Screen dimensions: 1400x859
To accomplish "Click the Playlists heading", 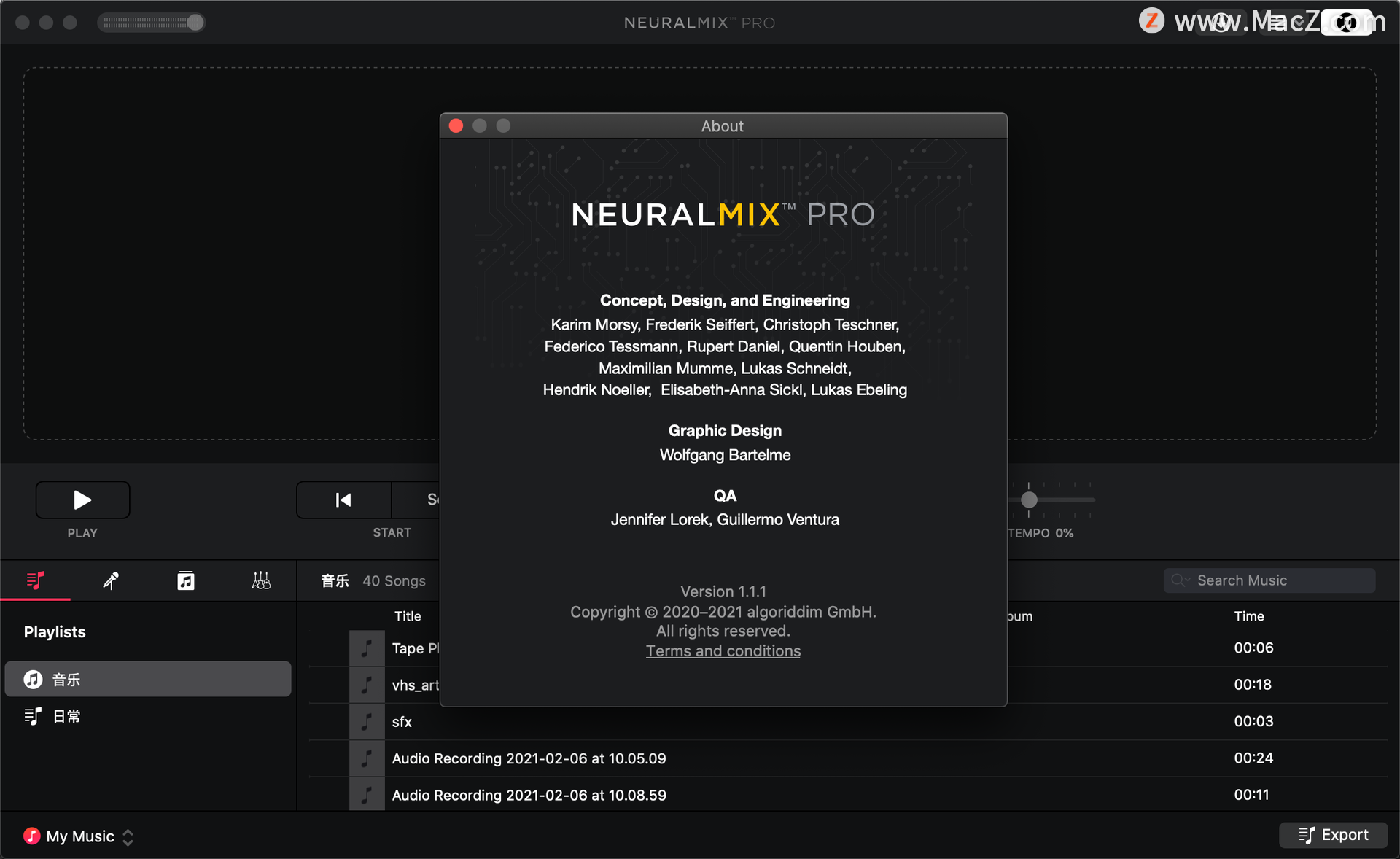I will click(55, 631).
